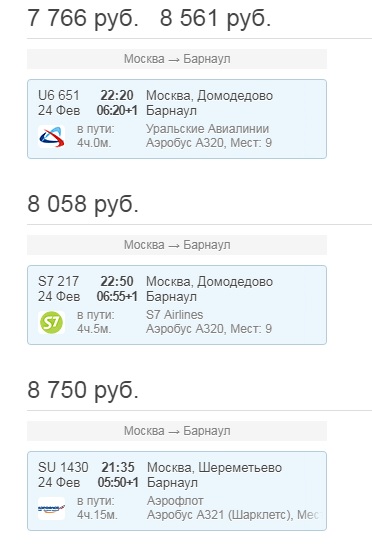Image resolution: width=372 pixels, height=550 pixels.
Task: Click Аэрофлот airline name text
Action: point(175,501)
